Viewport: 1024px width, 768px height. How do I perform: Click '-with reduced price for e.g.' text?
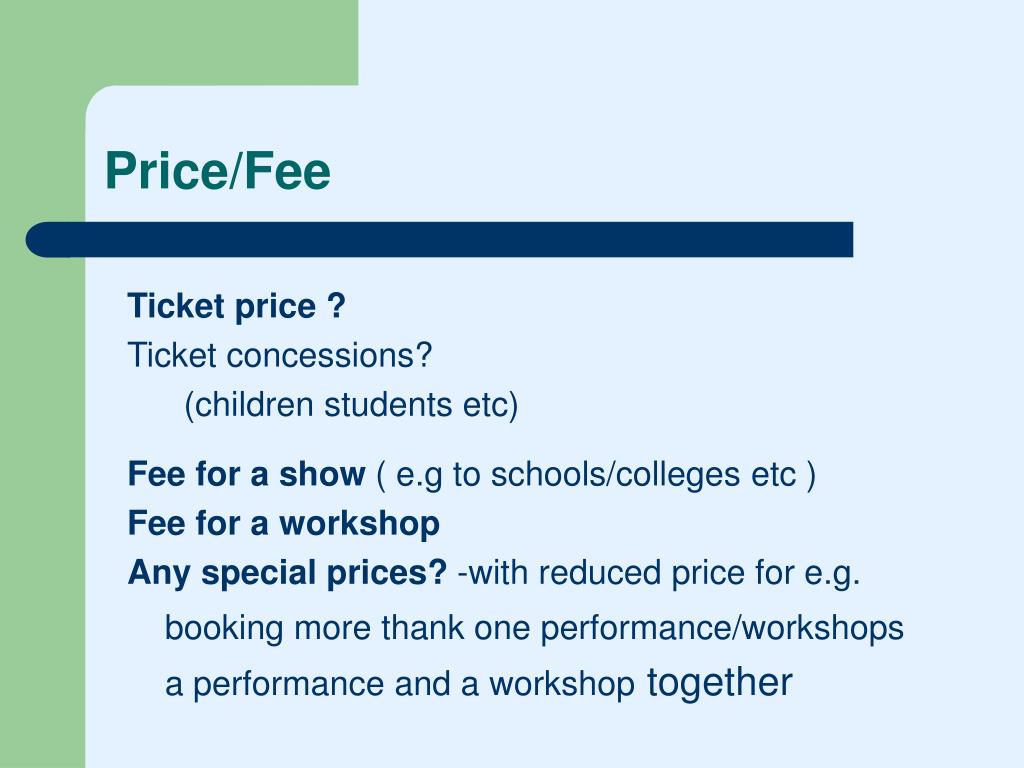[x=659, y=573]
